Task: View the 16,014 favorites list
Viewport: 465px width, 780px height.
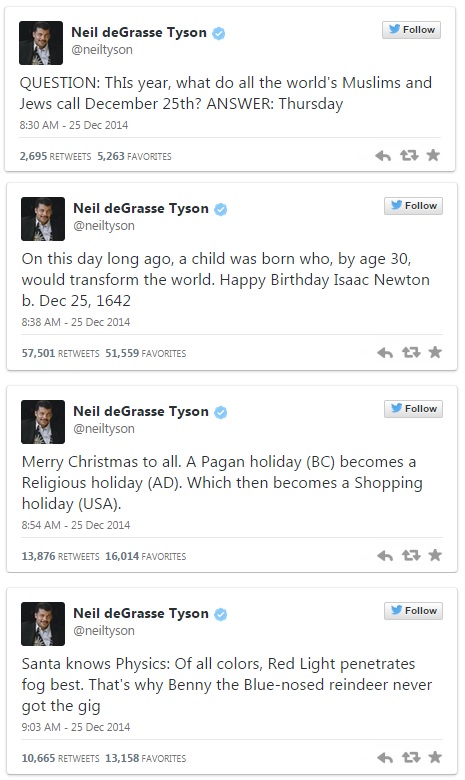Action: [145, 557]
